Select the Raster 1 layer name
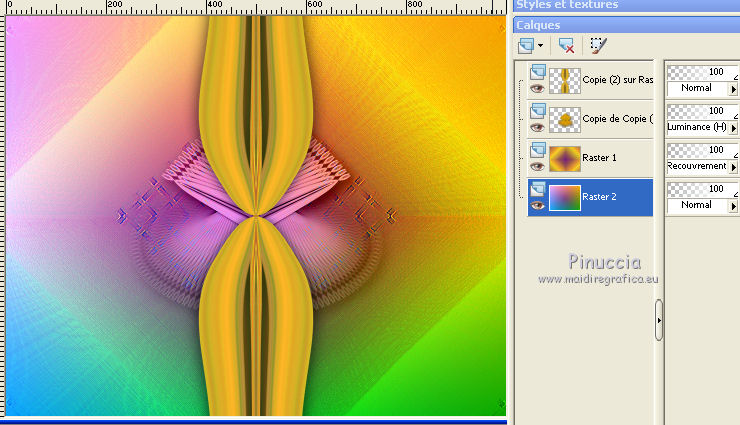 [x=599, y=158]
